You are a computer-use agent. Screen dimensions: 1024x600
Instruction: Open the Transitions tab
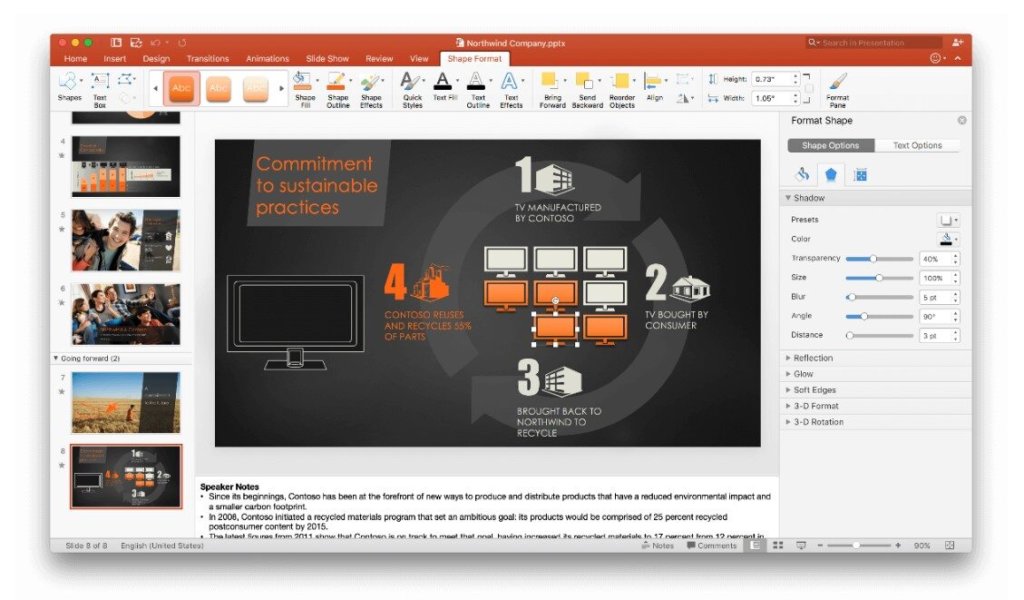point(207,58)
